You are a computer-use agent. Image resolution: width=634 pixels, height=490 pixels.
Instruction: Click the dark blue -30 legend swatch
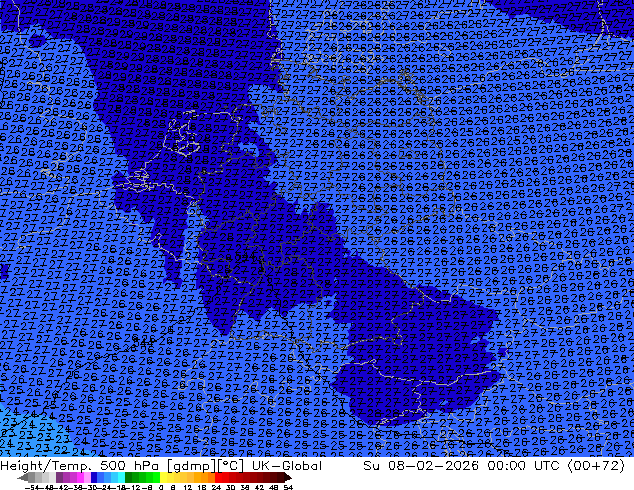tap(94, 477)
